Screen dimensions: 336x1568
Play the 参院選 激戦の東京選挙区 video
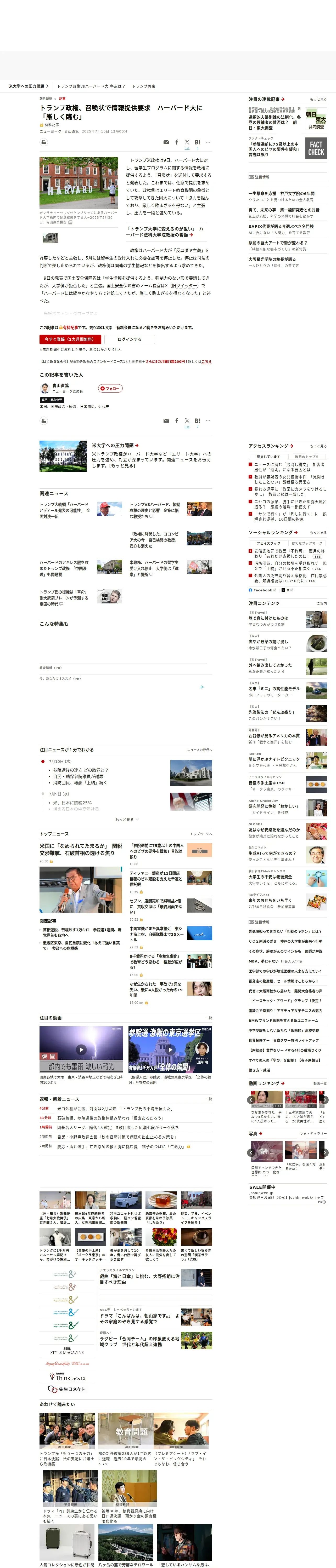coord(170,1050)
